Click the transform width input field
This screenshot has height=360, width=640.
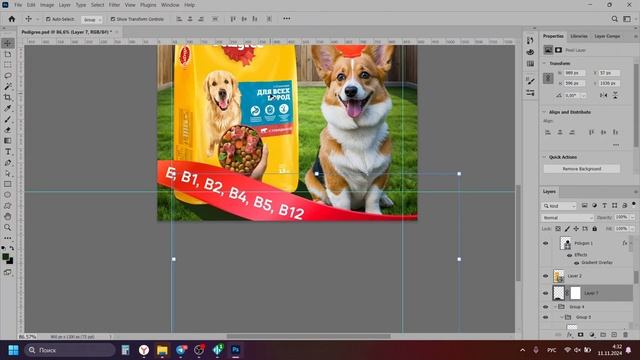574,73
